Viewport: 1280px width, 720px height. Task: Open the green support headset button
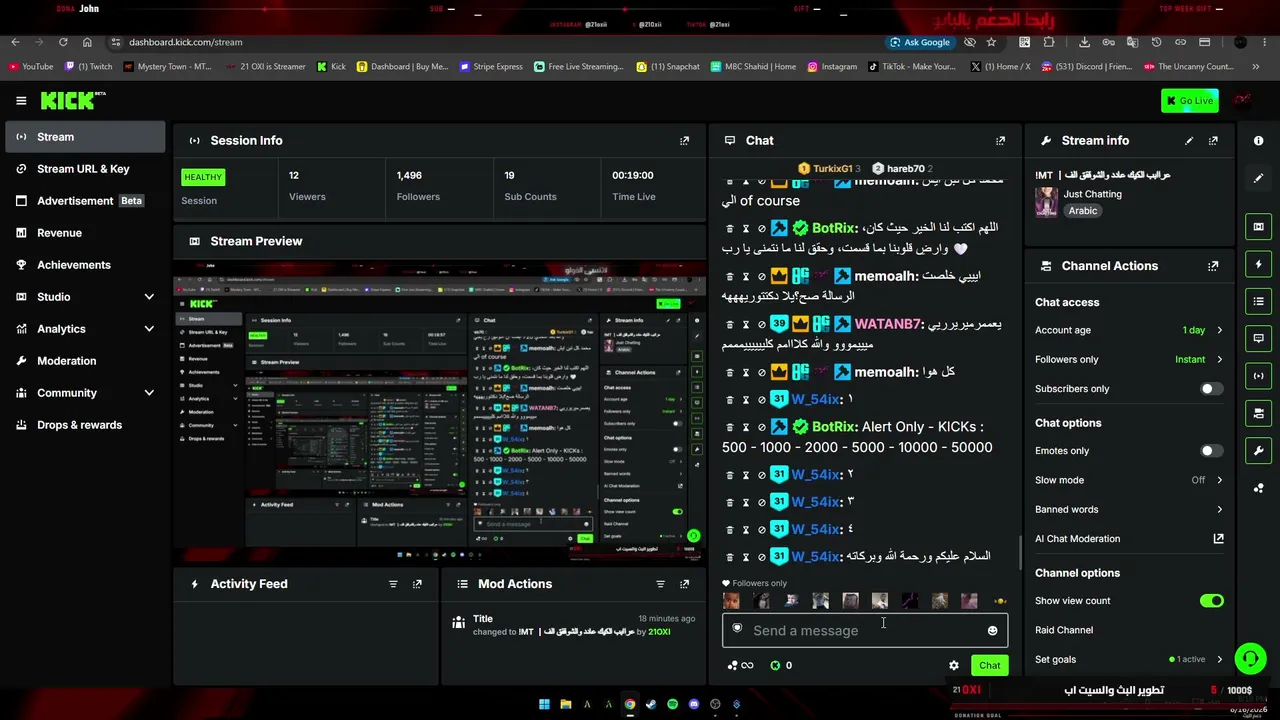coord(1250,658)
